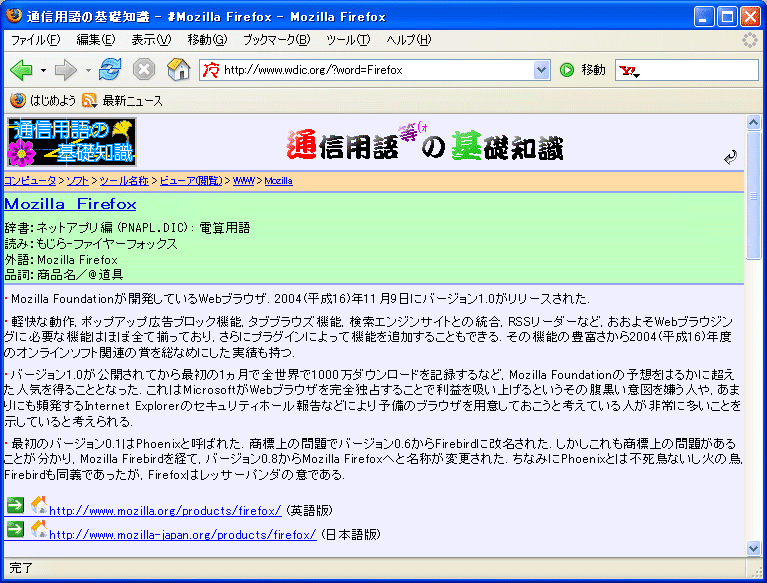The width and height of the screenshot is (767, 583).
Task: Follow the ビューア(閲覧) breadcrumb link
Action: tap(191, 180)
